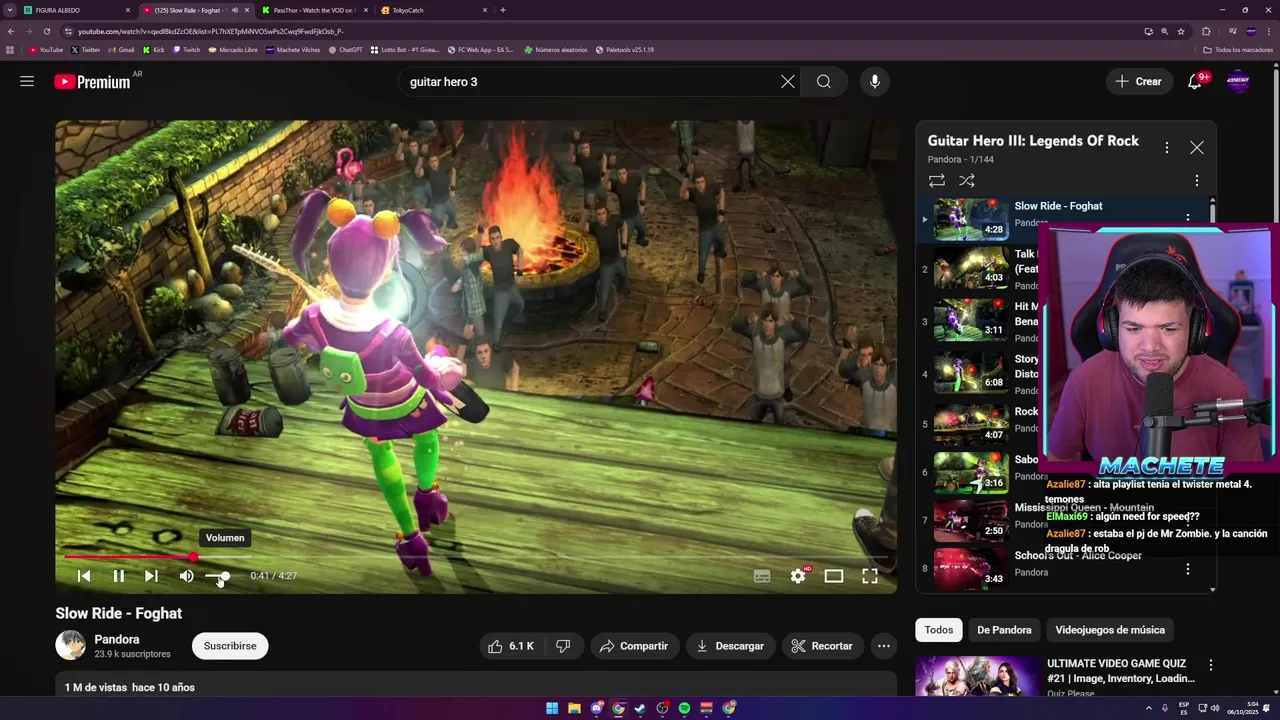The height and width of the screenshot is (720, 1280).
Task: Toggle subtitles on the player
Action: coord(762,576)
